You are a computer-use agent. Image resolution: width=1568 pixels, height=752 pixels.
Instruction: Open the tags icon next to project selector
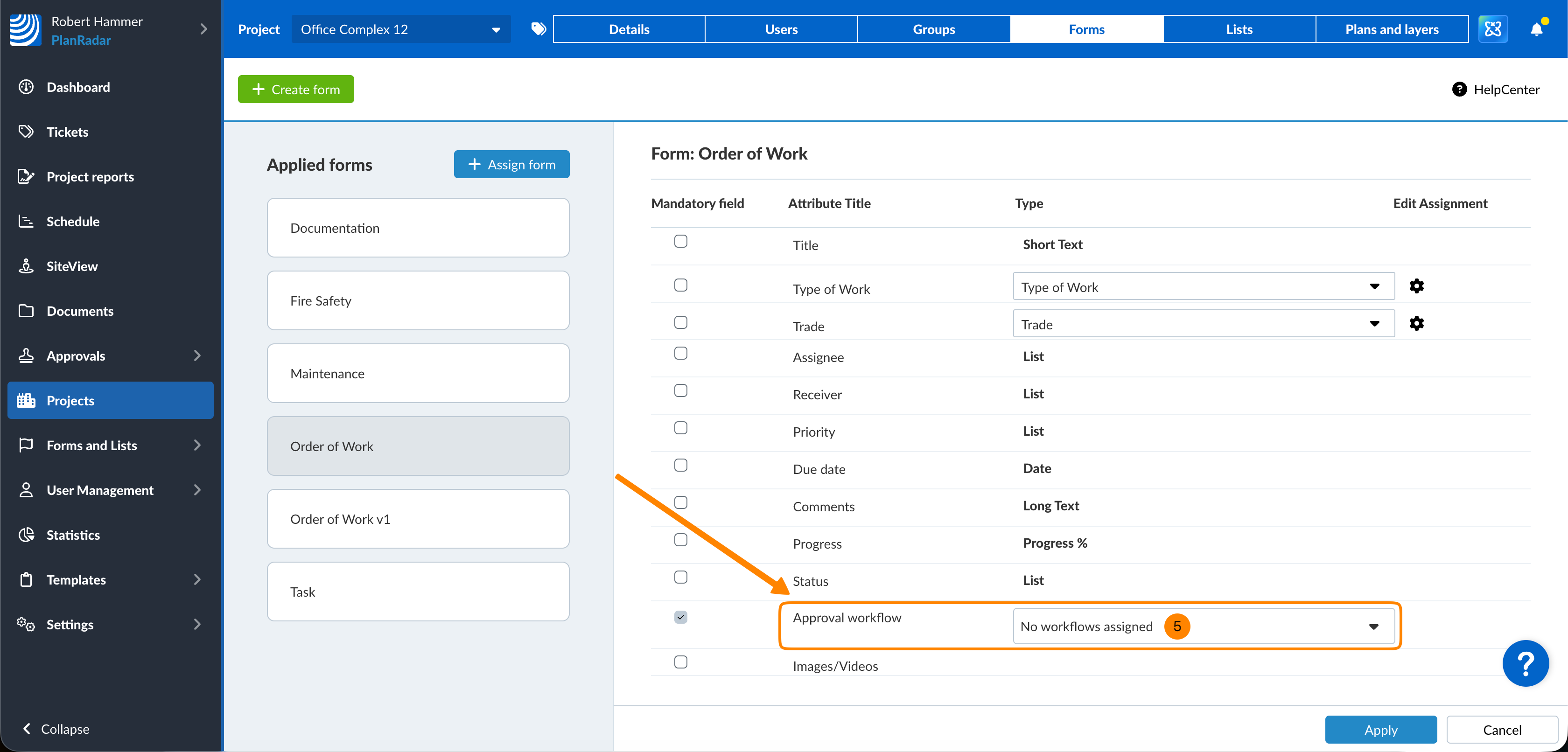(538, 29)
